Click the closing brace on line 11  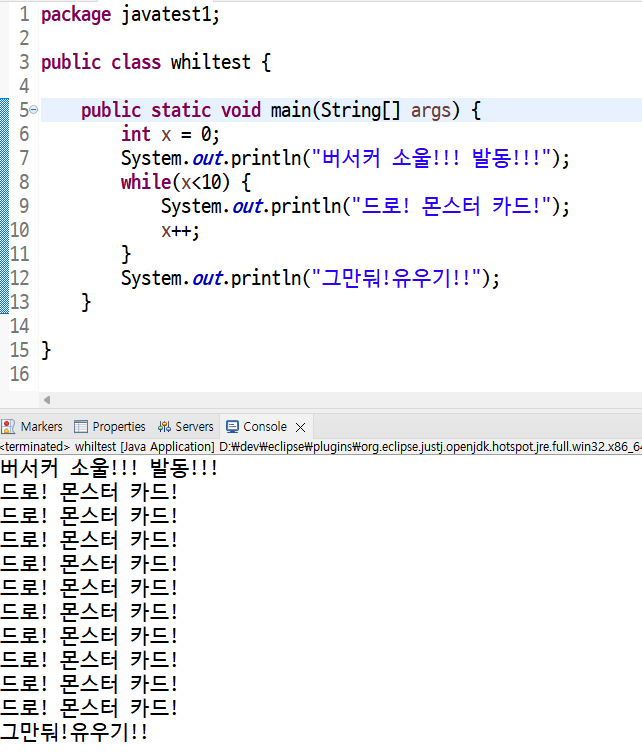click(126, 254)
